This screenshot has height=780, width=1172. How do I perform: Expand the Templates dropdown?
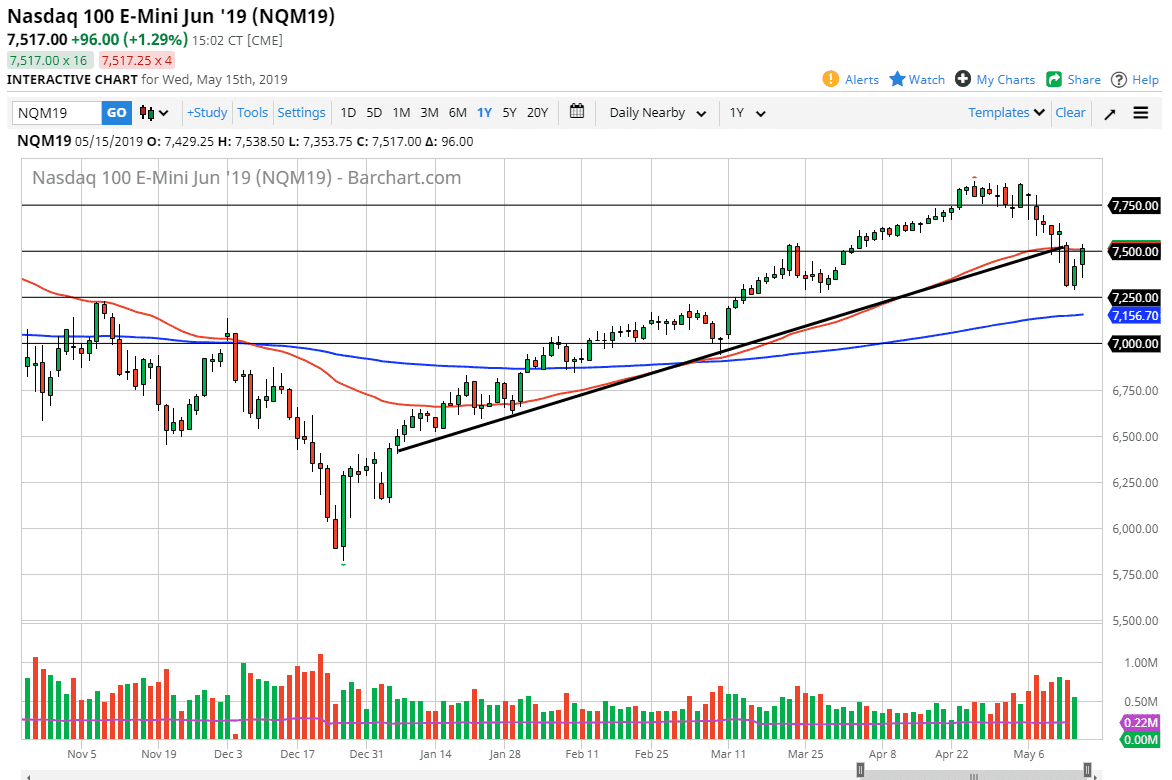pyautogui.click(x=1006, y=113)
